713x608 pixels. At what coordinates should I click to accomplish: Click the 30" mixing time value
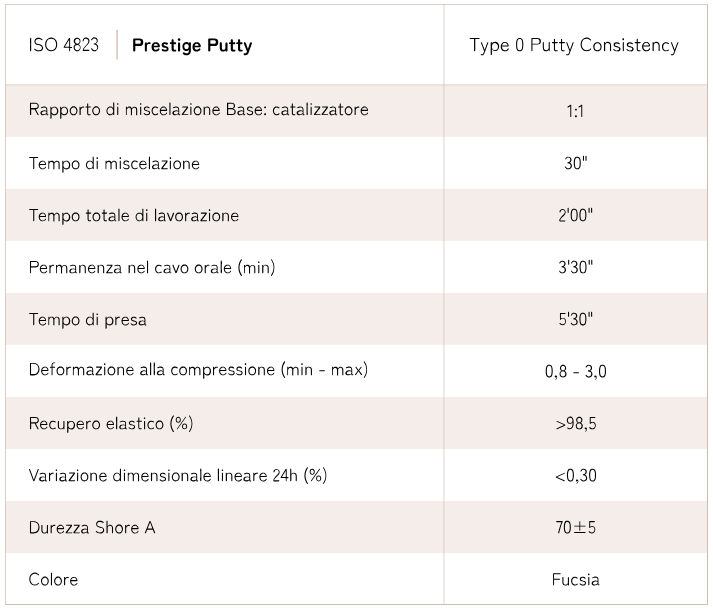point(575,163)
